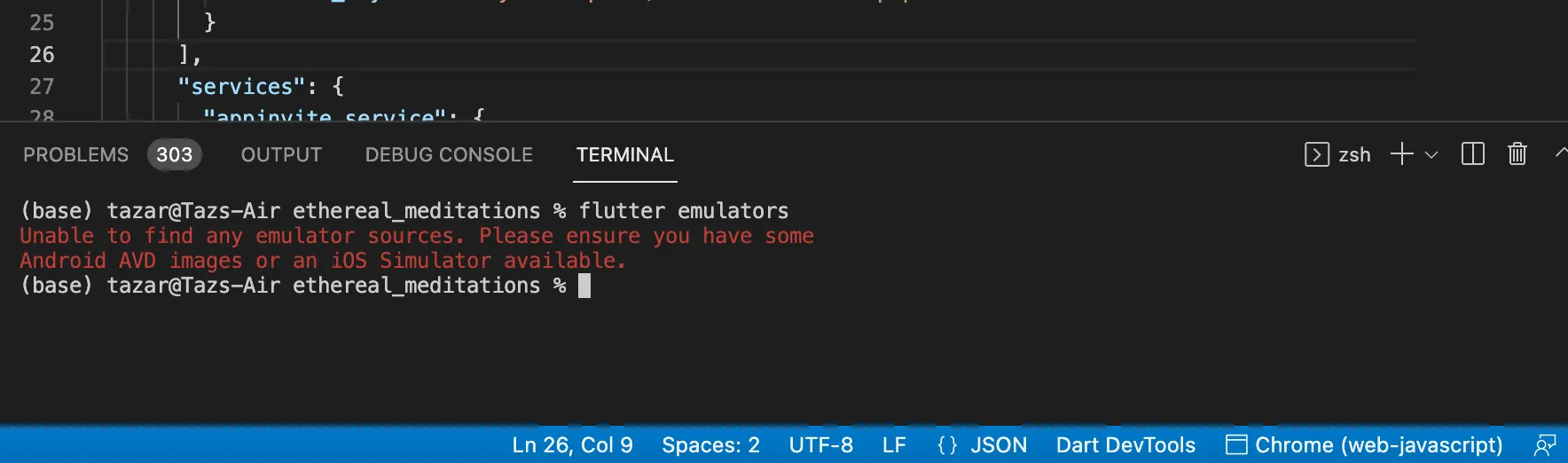
Task: Maximize panel with the up chevron
Action: click(x=1561, y=153)
